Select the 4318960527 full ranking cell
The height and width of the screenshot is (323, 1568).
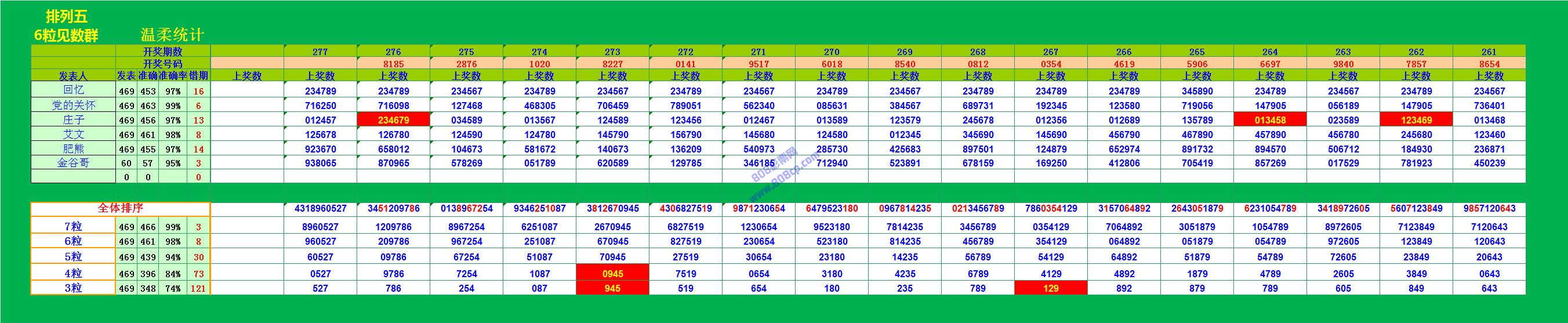pyautogui.click(x=320, y=209)
